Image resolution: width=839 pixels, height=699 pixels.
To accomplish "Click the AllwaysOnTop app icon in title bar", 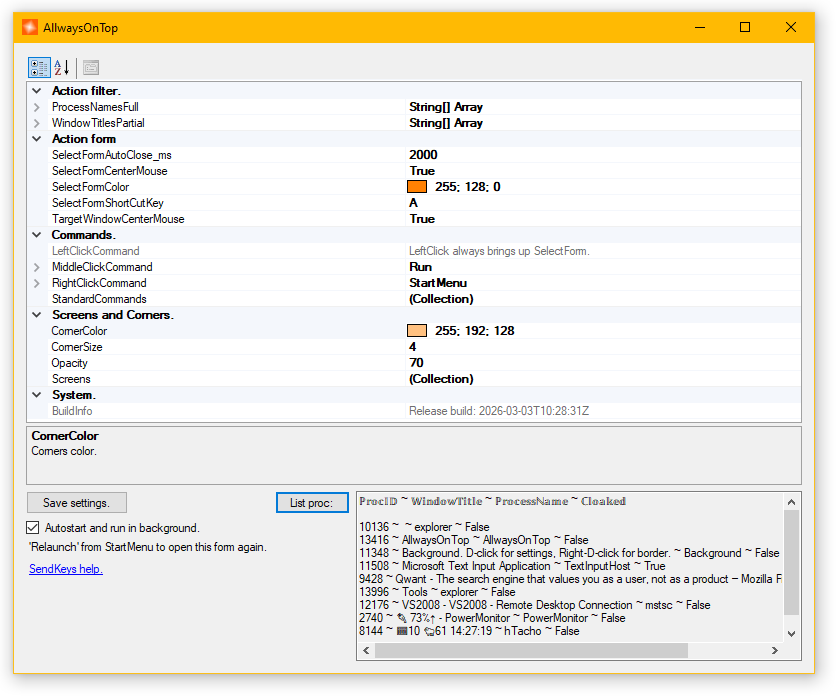I will 30,27.
